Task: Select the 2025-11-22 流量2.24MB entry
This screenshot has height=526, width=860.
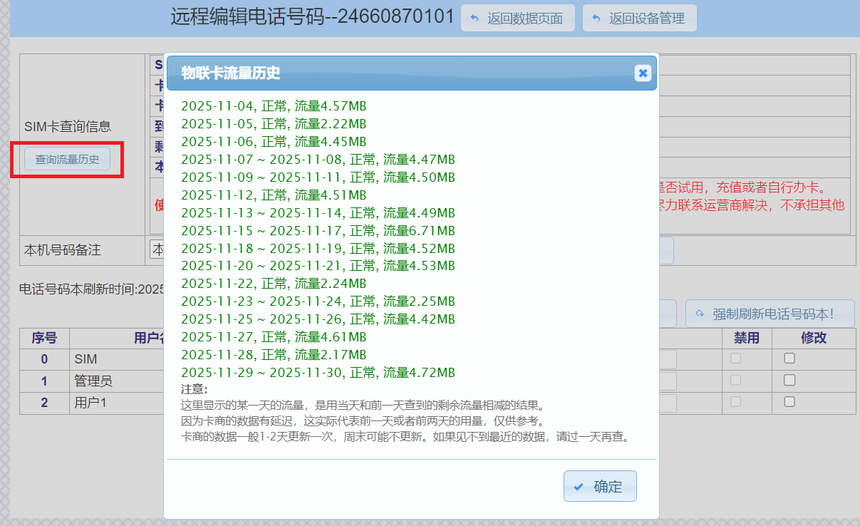Action: click(274, 284)
